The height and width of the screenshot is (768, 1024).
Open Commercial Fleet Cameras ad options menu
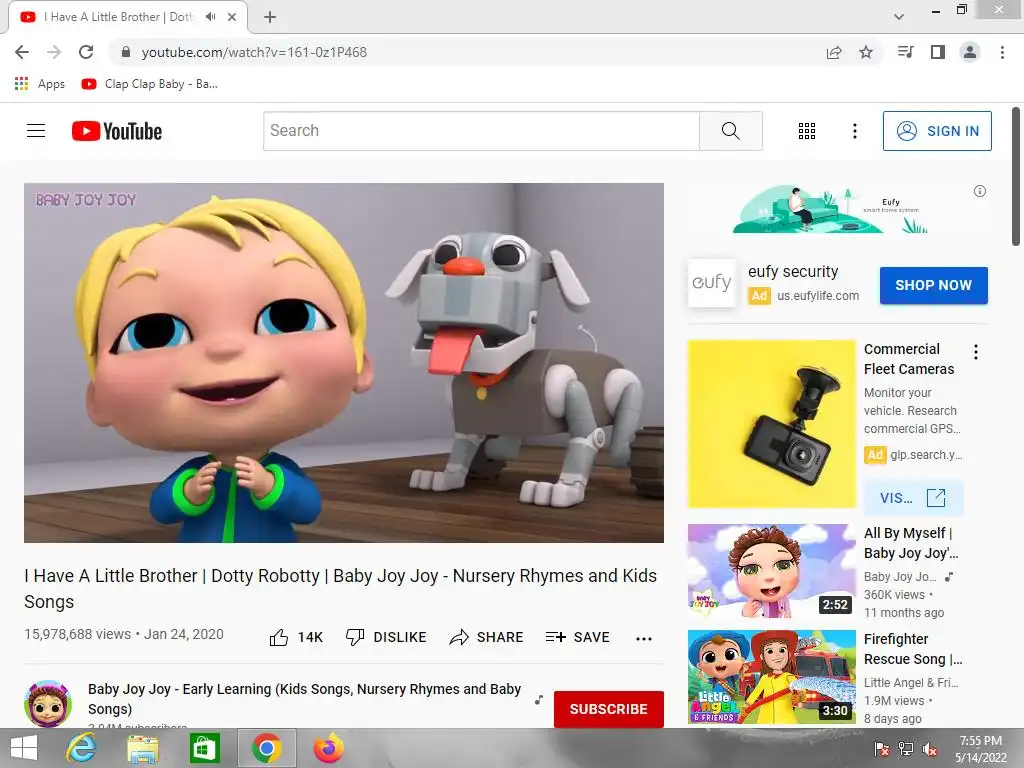click(976, 353)
